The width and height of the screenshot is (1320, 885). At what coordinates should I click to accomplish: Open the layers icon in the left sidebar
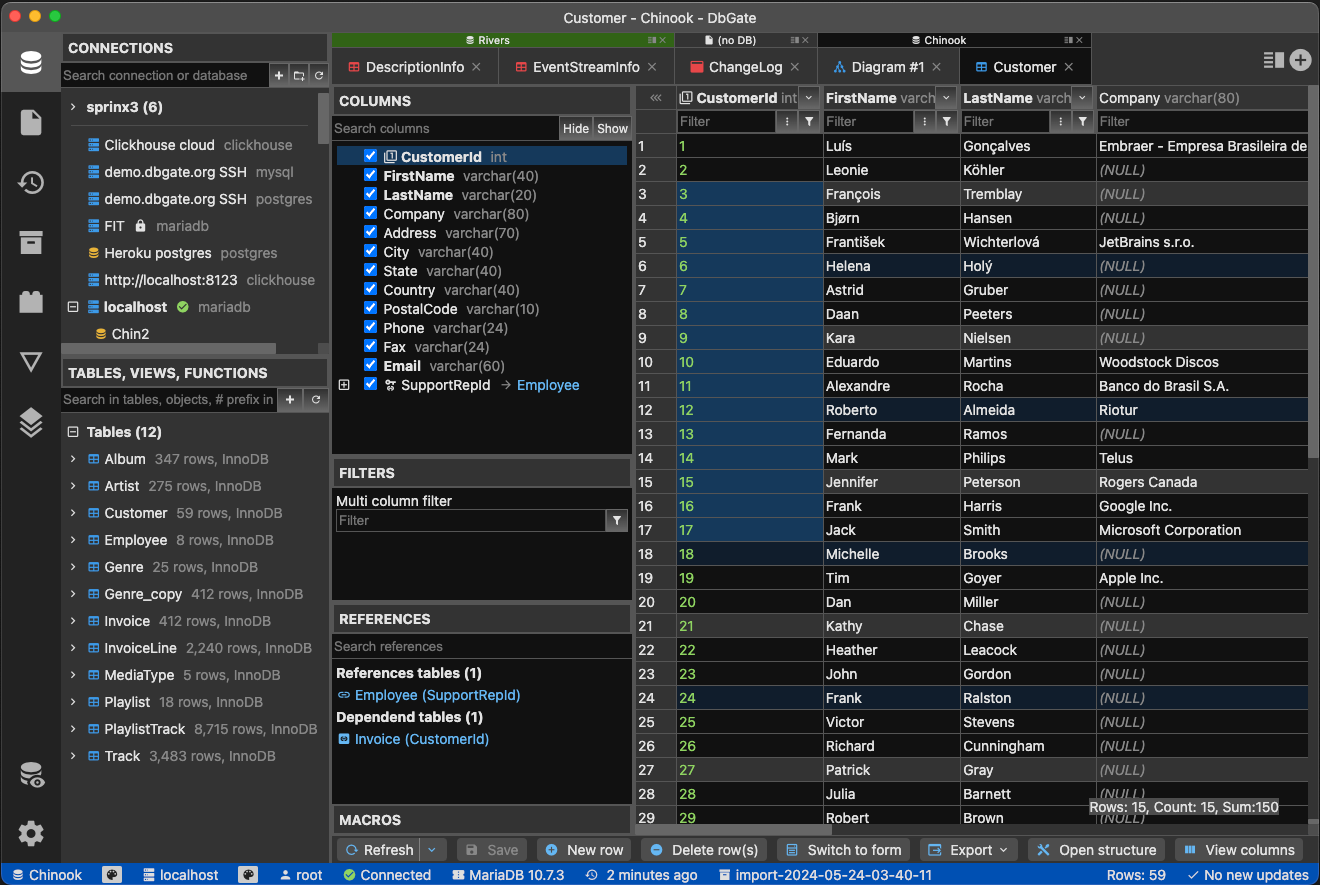pos(31,423)
